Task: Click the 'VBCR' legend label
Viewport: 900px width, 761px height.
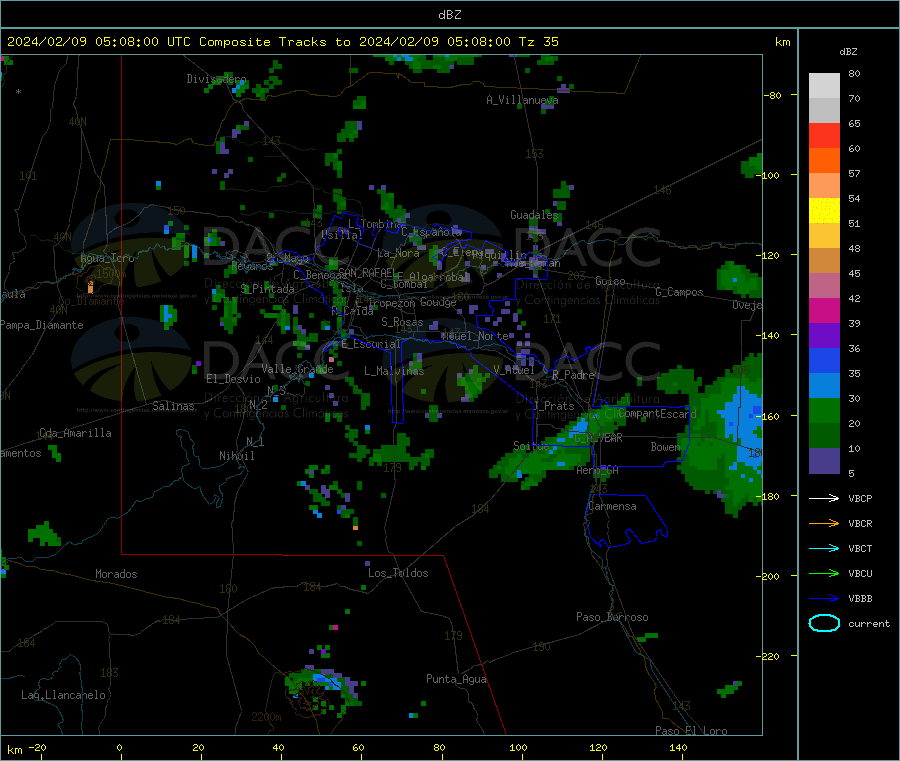Action: click(x=860, y=523)
